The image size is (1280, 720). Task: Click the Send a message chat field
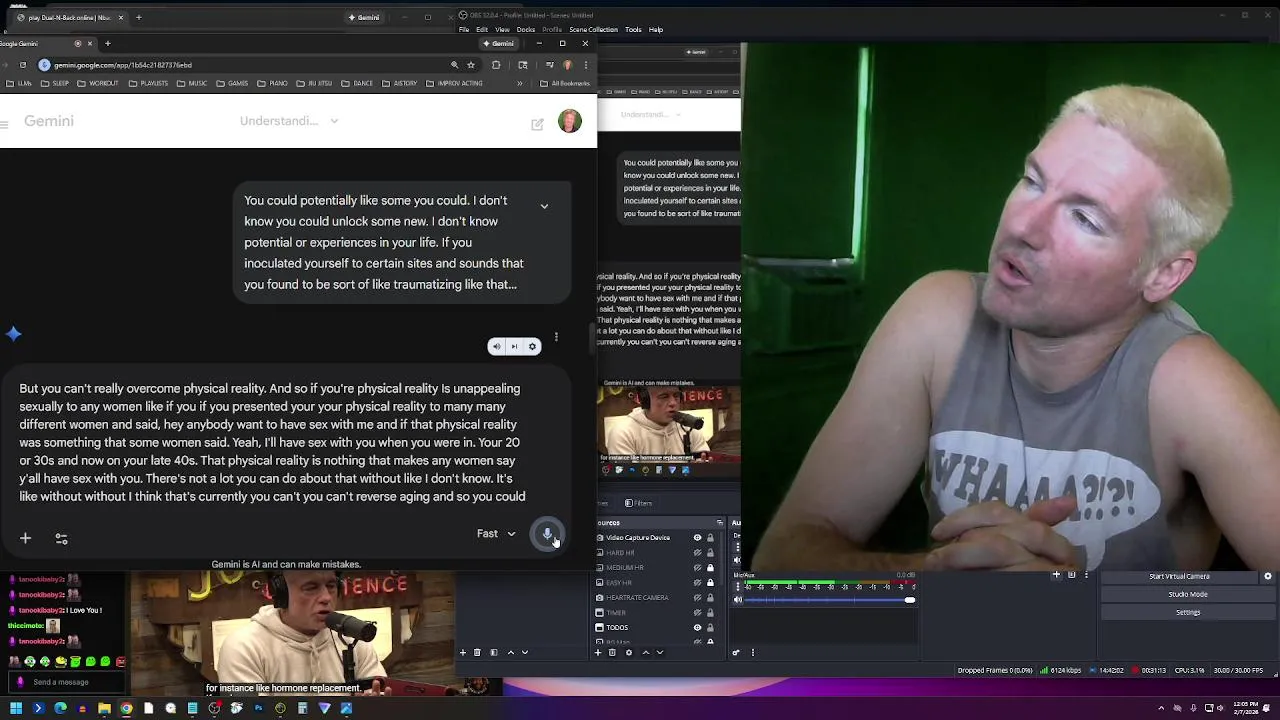tap(65, 682)
